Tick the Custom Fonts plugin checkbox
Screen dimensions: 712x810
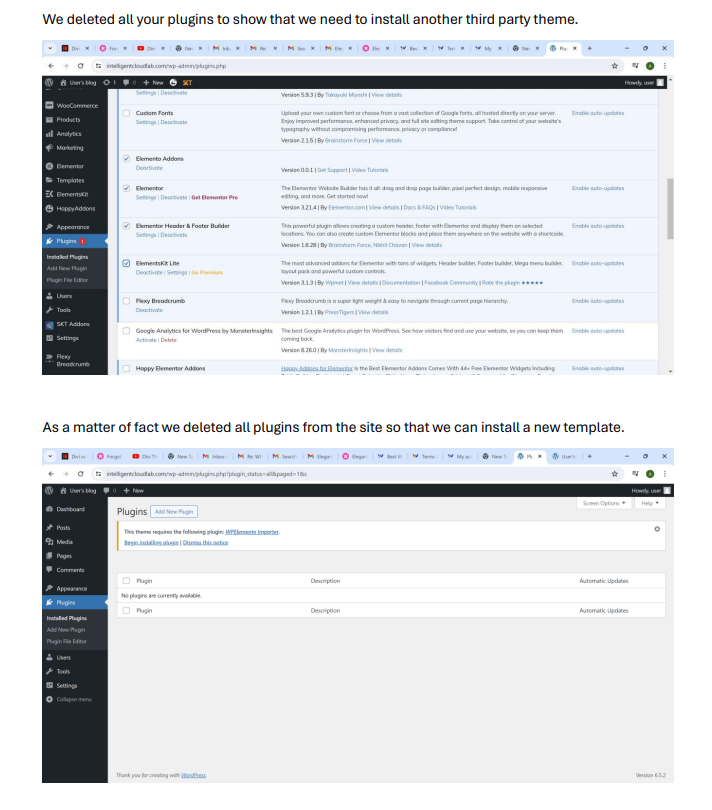(126, 113)
